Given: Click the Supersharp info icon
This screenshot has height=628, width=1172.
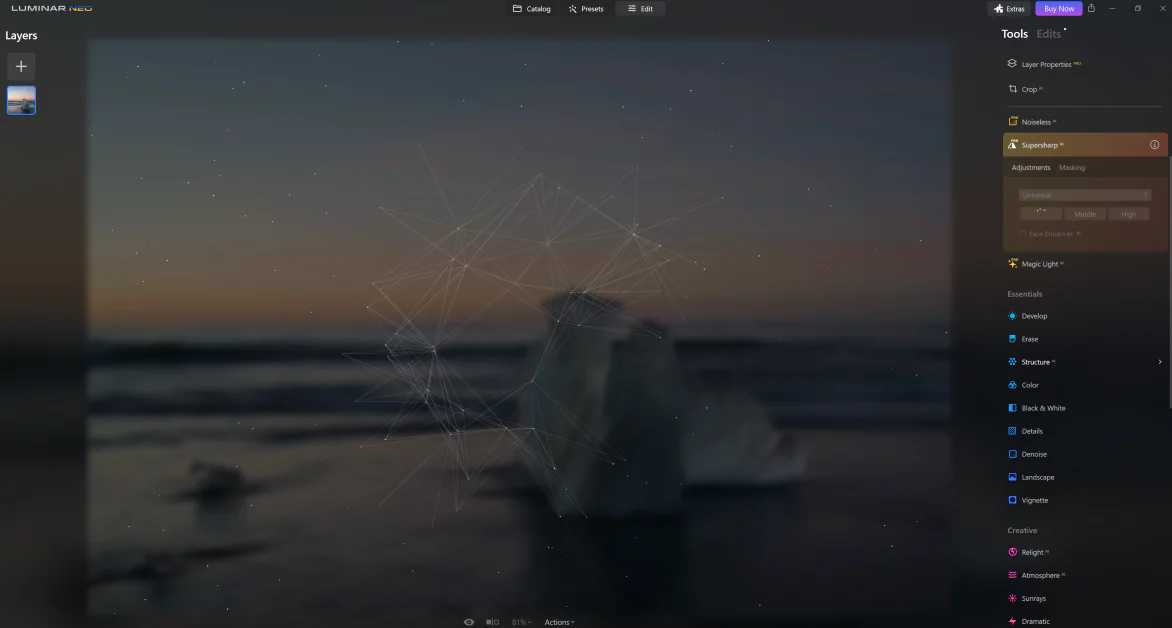Looking at the screenshot, I should 1154,145.
